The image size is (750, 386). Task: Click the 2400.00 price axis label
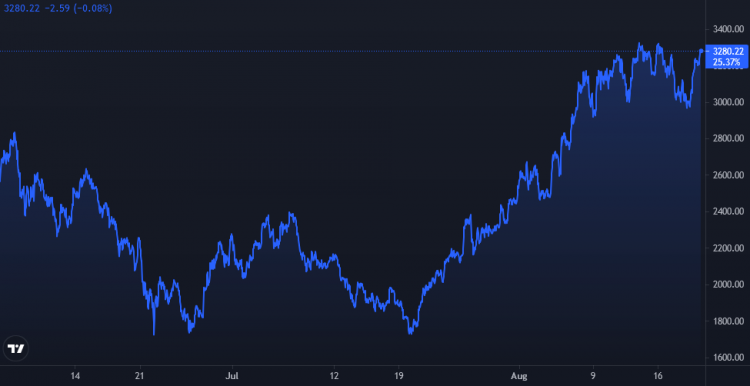point(728,211)
